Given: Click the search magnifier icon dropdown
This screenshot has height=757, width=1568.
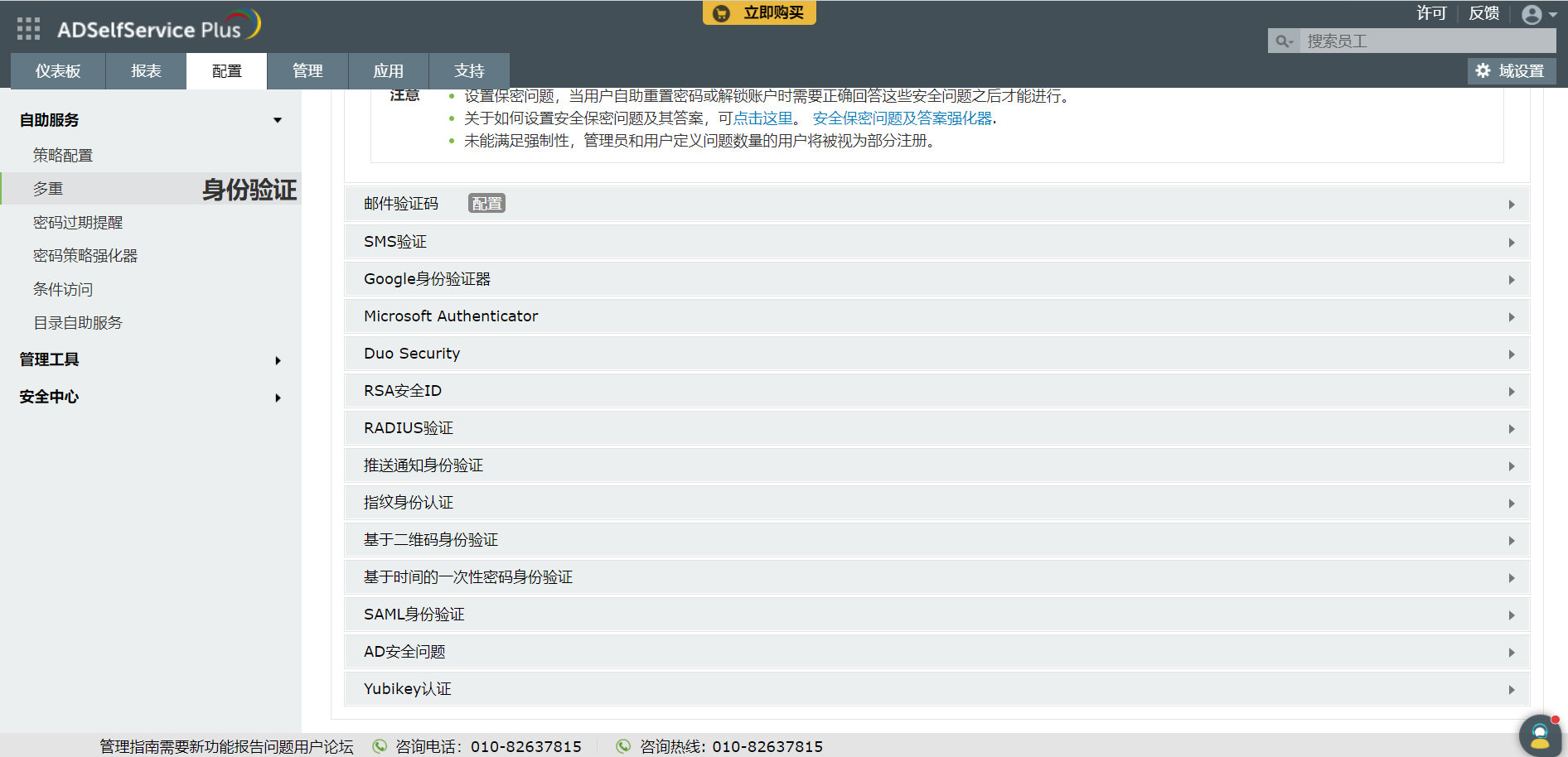Looking at the screenshot, I should [x=1284, y=41].
